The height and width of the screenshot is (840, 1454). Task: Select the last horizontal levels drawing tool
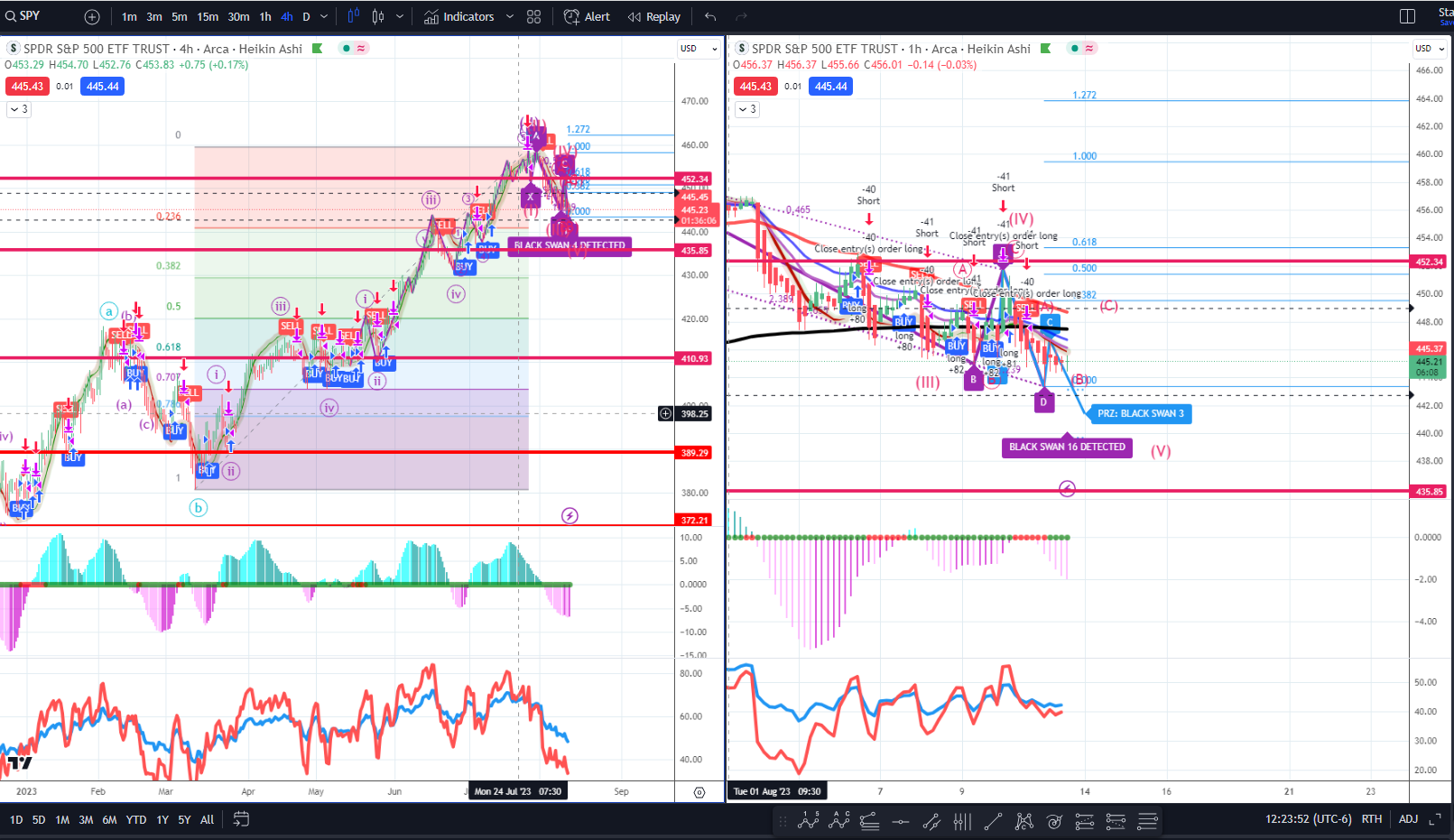pyautogui.click(x=1147, y=821)
